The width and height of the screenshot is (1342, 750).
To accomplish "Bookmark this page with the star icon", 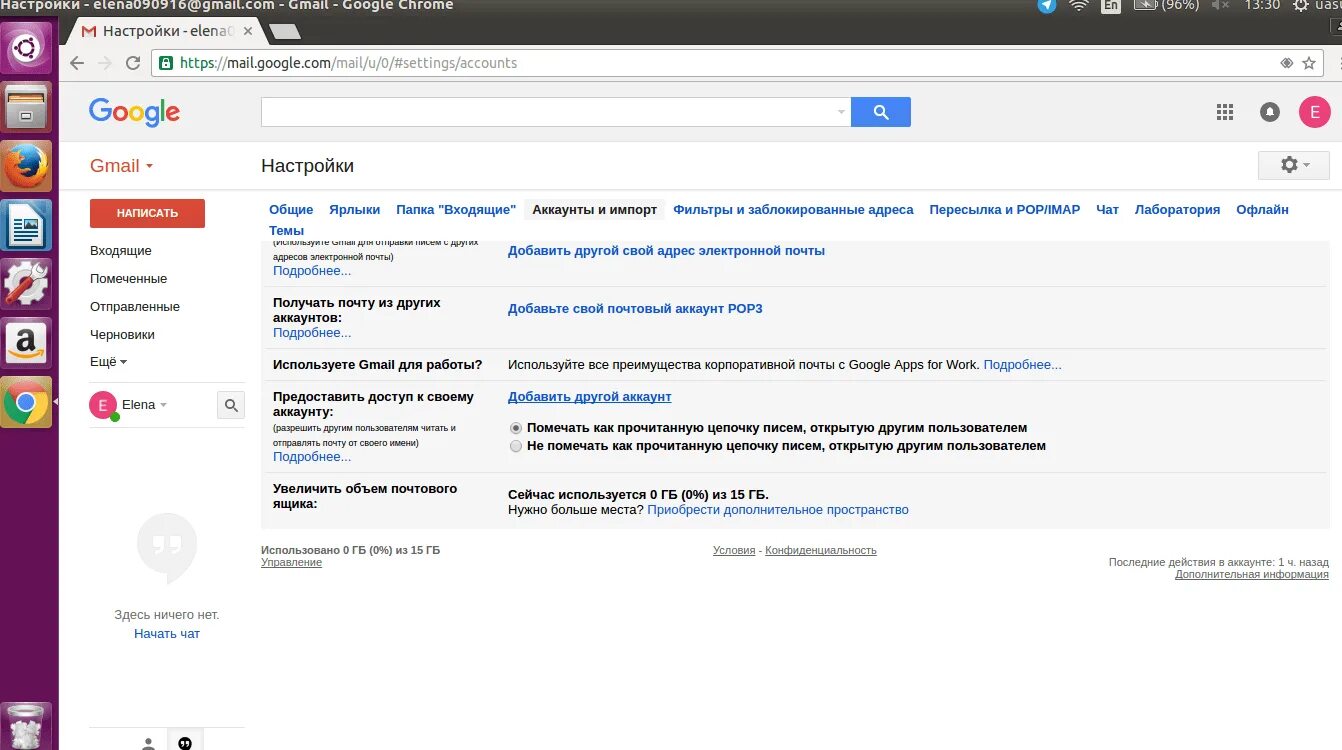I will click(x=1309, y=63).
